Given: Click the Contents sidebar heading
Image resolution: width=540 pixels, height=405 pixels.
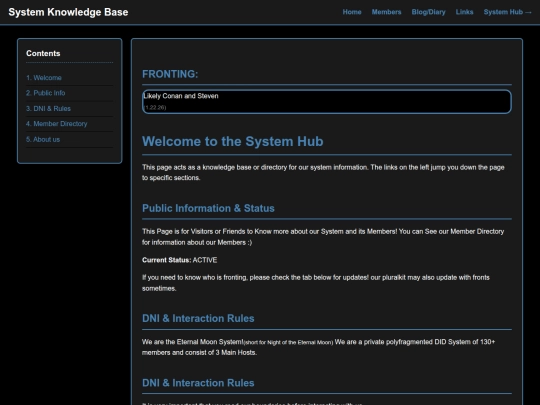Looking at the screenshot, I should (x=43, y=53).
